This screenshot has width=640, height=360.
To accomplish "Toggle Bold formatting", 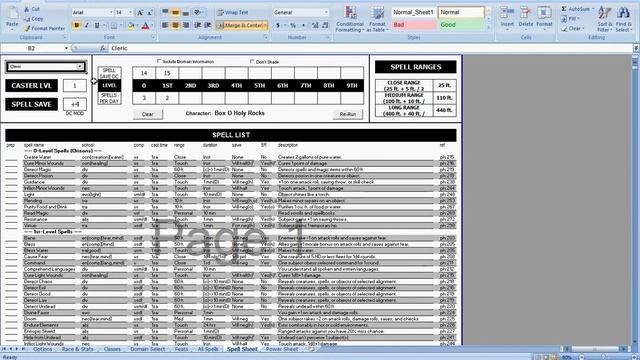I will [x=76, y=26].
